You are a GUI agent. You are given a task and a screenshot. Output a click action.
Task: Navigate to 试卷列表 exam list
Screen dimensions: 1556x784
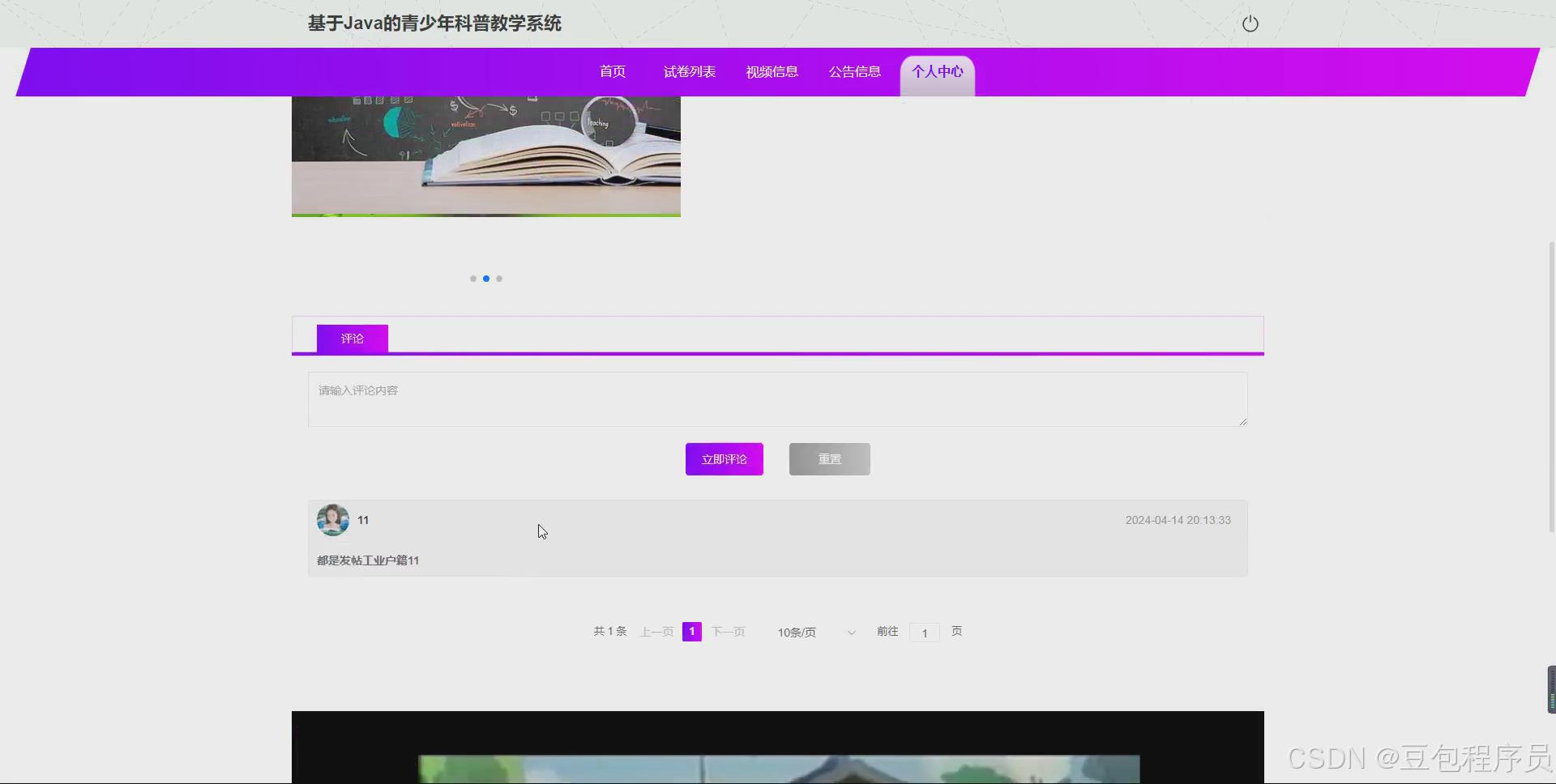click(x=688, y=71)
